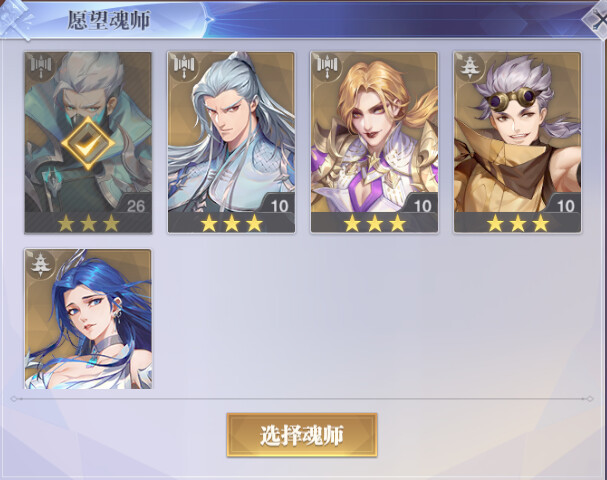The height and width of the screenshot is (480, 607).
Task: Click level 10 badge on silver-haired card
Action: click(279, 205)
